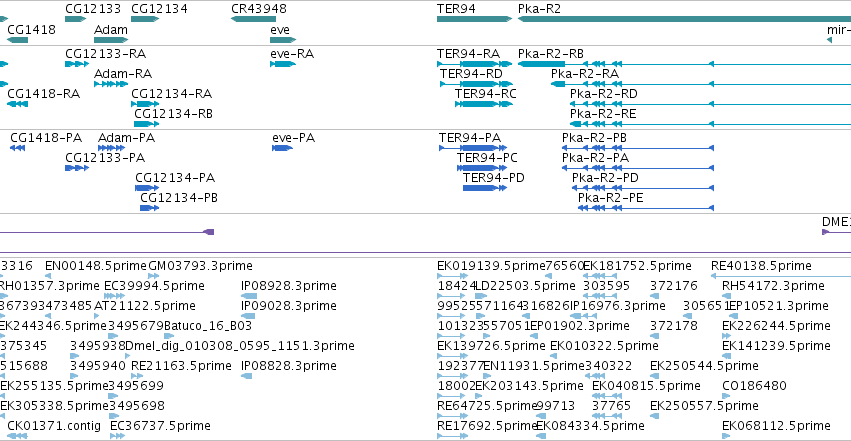Select the EK141239.5prime EST label
The width and height of the screenshot is (851, 441).
[x=776, y=346]
